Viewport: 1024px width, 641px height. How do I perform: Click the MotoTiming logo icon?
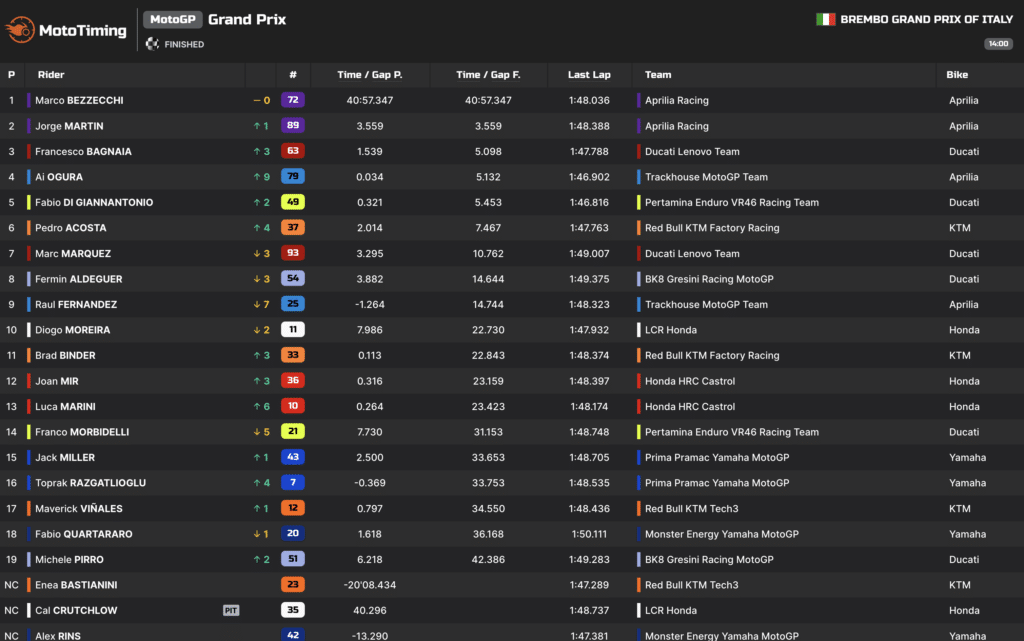pyautogui.click(x=20, y=29)
